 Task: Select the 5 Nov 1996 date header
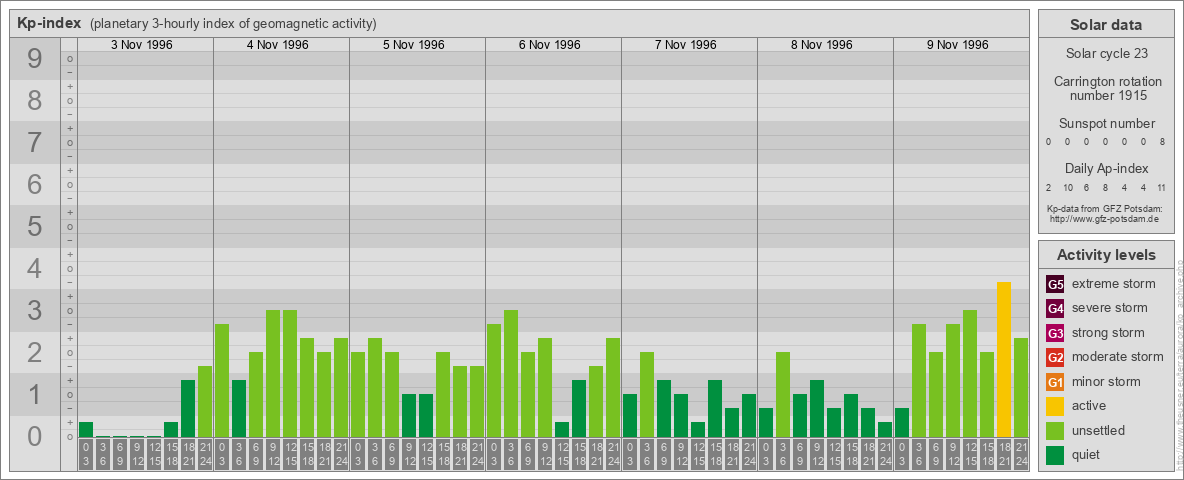(414, 45)
